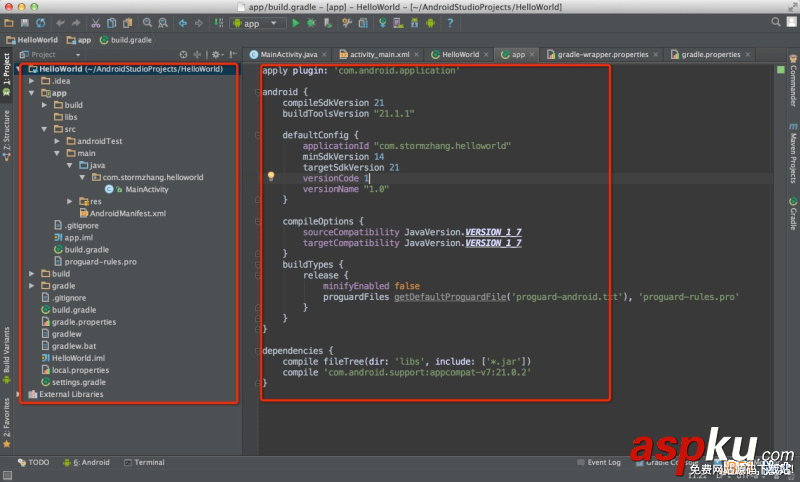Expand the res folder
Image resolution: width=800 pixels, height=482 pixels.
point(69,201)
